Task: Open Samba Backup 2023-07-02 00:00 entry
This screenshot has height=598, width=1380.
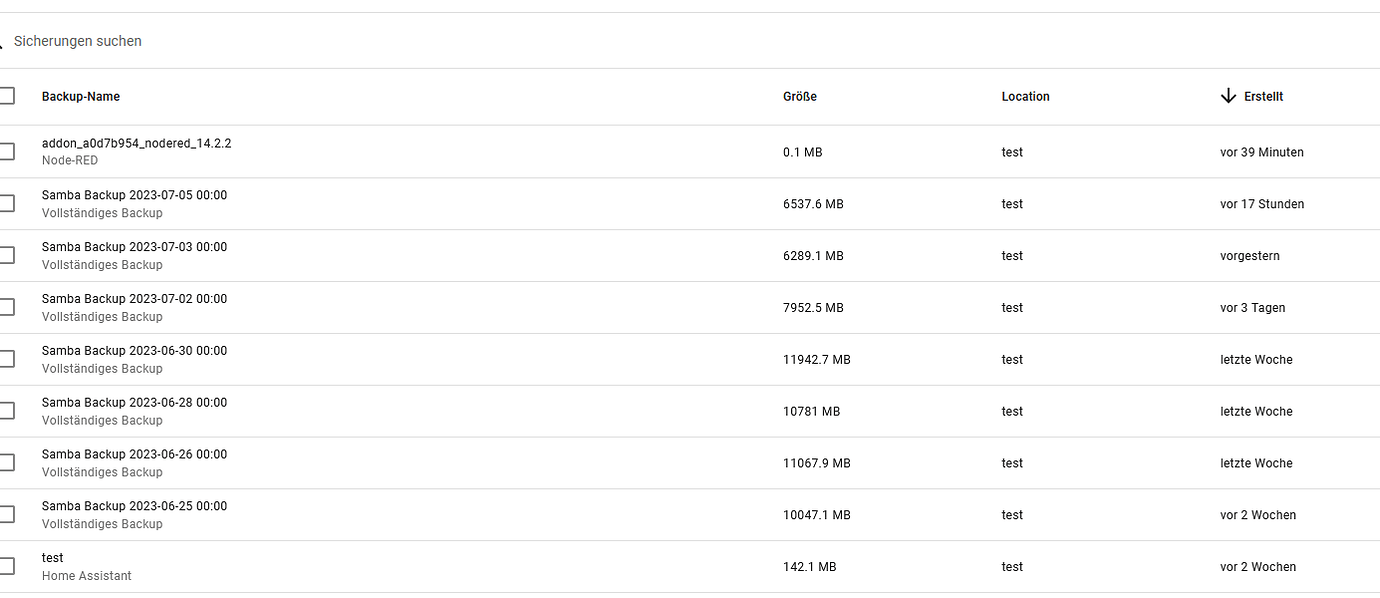Action: pos(134,299)
